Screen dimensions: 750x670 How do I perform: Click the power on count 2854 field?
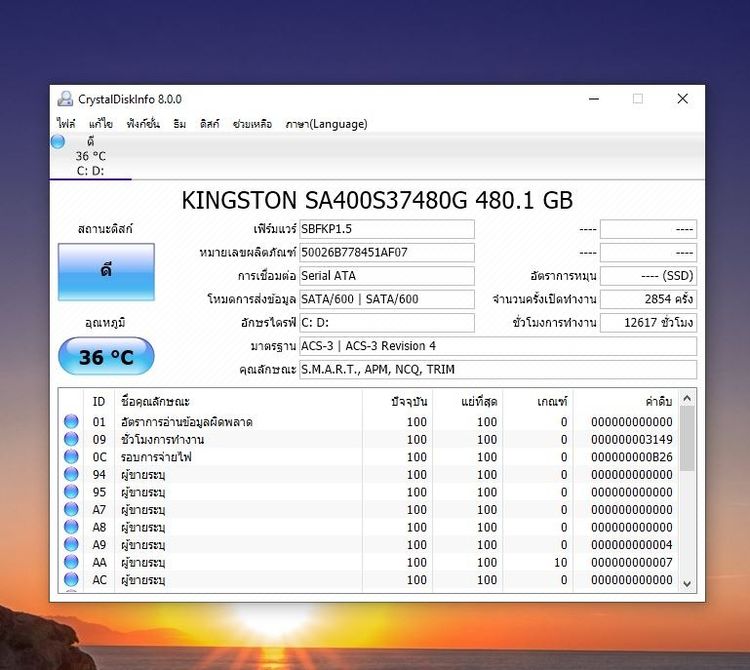click(649, 299)
